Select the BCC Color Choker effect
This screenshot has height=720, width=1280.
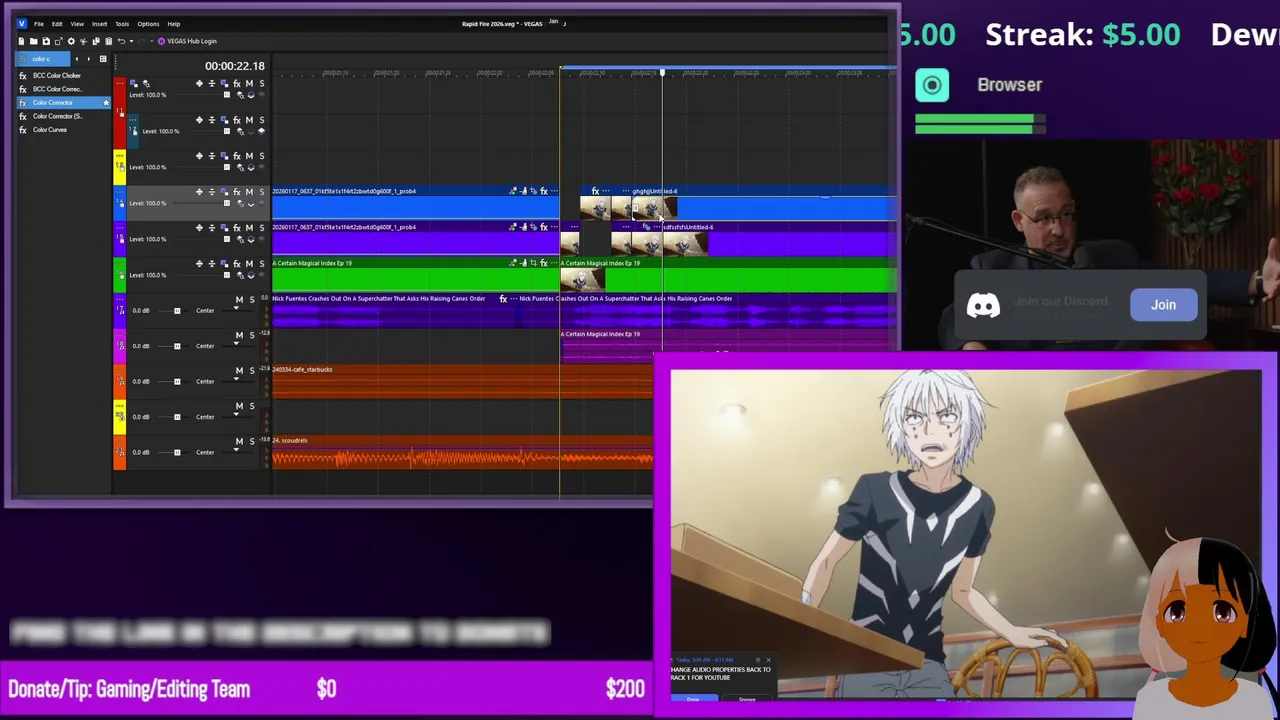56,76
